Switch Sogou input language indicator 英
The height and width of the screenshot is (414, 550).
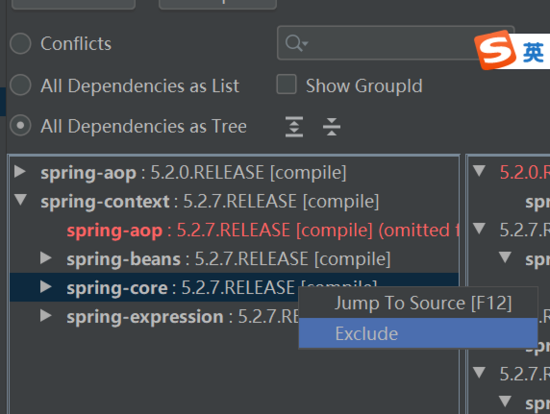pyautogui.click(x=533, y=53)
